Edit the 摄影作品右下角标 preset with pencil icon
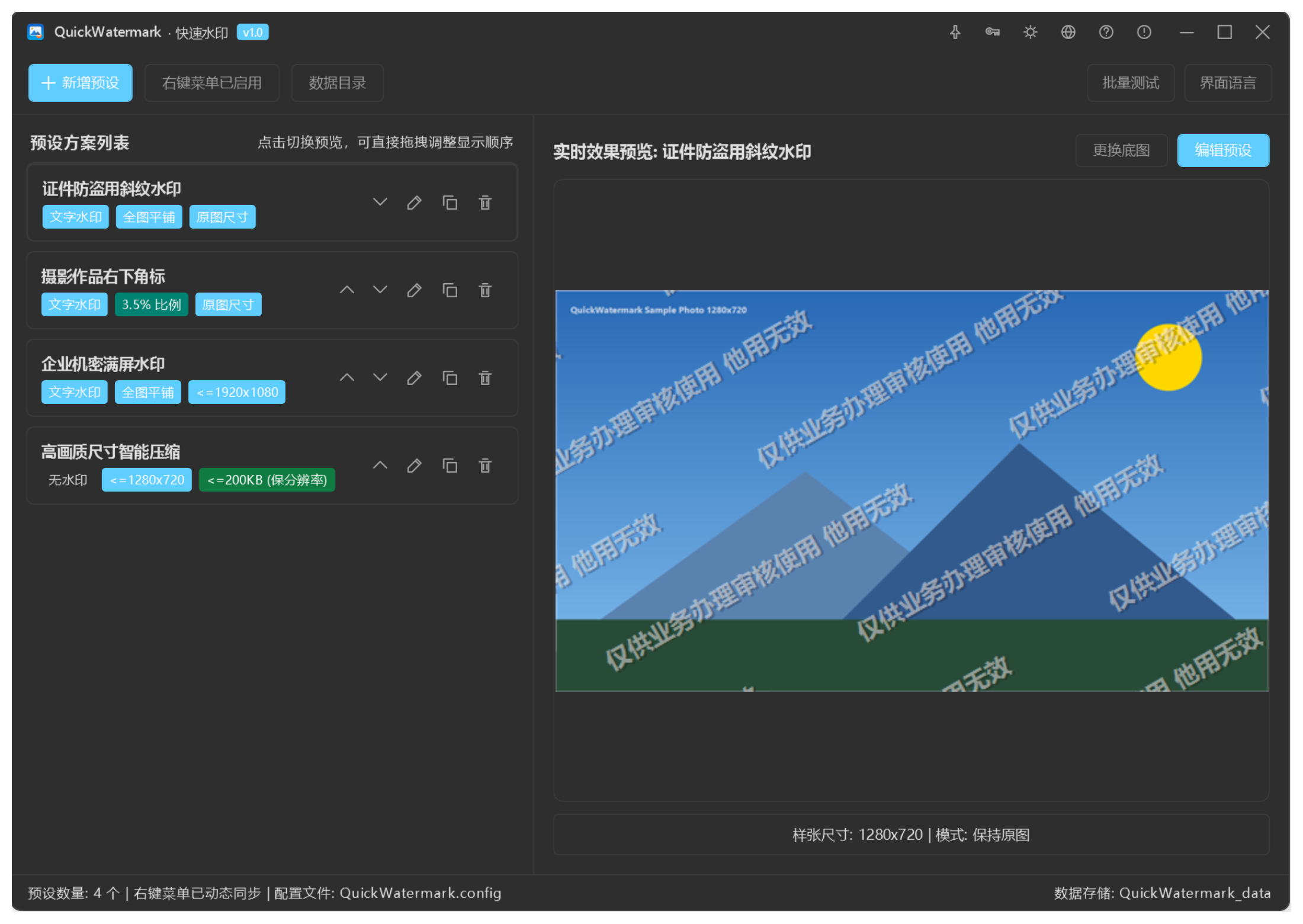 coord(415,290)
